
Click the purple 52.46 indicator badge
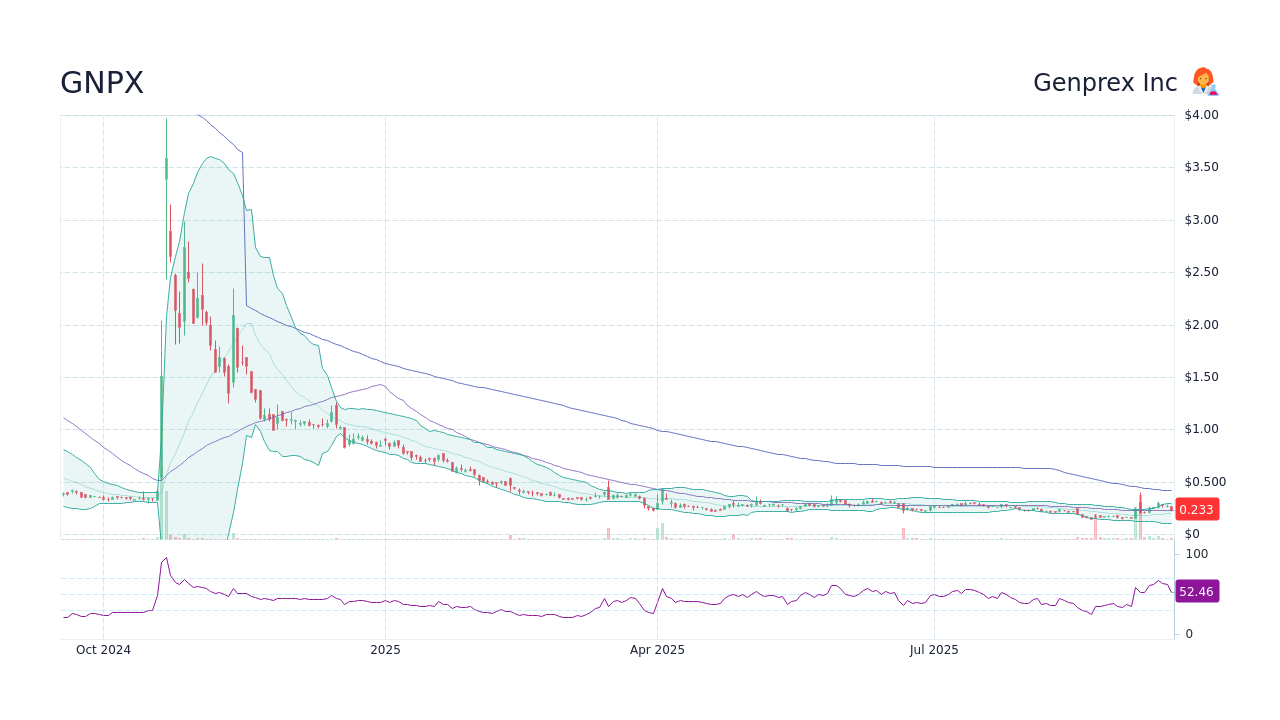[x=1197, y=591]
